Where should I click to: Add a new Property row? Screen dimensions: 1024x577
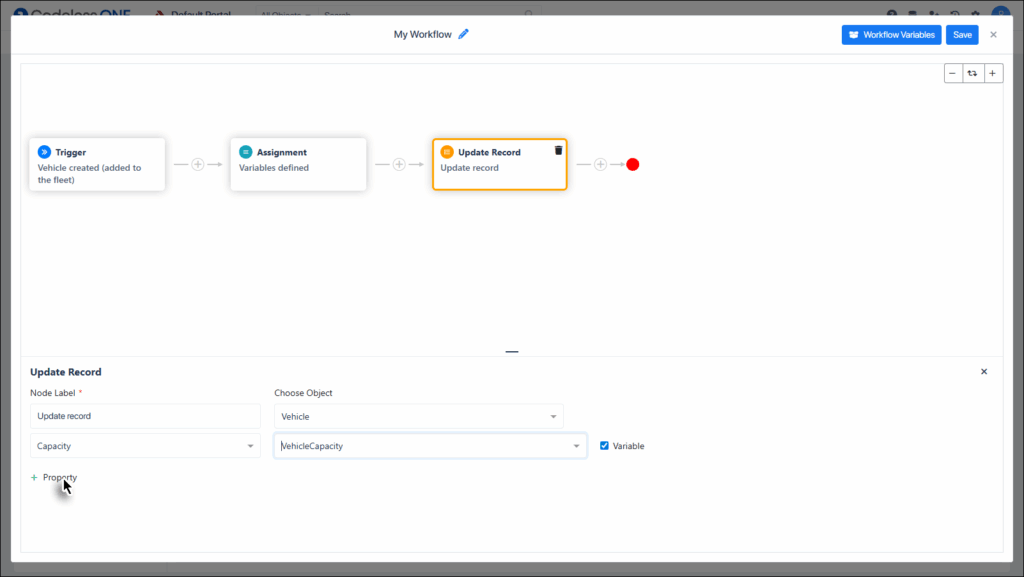point(54,478)
